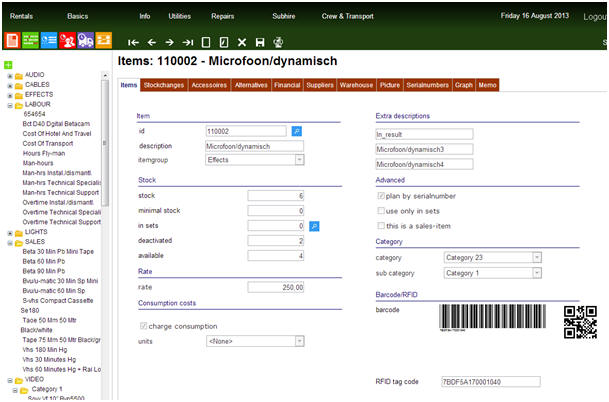Expand the AUDIO folder
This screenshot has width=609, height=402.
pos(10,76)
